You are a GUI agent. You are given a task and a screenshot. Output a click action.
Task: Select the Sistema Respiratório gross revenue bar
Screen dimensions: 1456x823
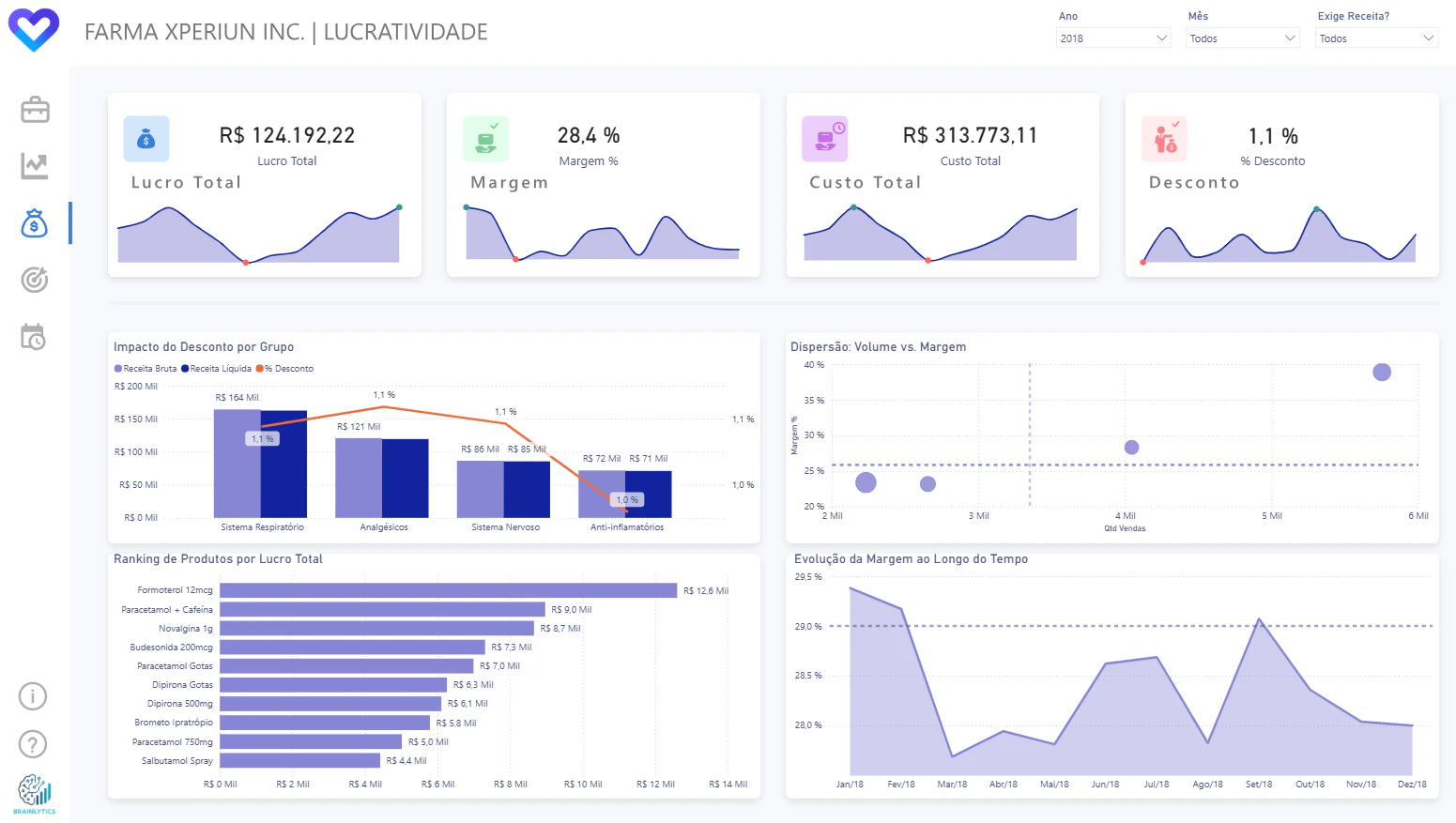click(237, 464)
